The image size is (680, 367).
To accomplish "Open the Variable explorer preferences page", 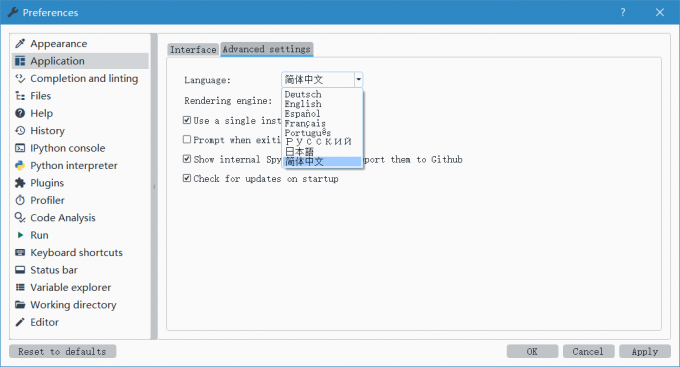I will pyautogui.click(x=80, y=287).
